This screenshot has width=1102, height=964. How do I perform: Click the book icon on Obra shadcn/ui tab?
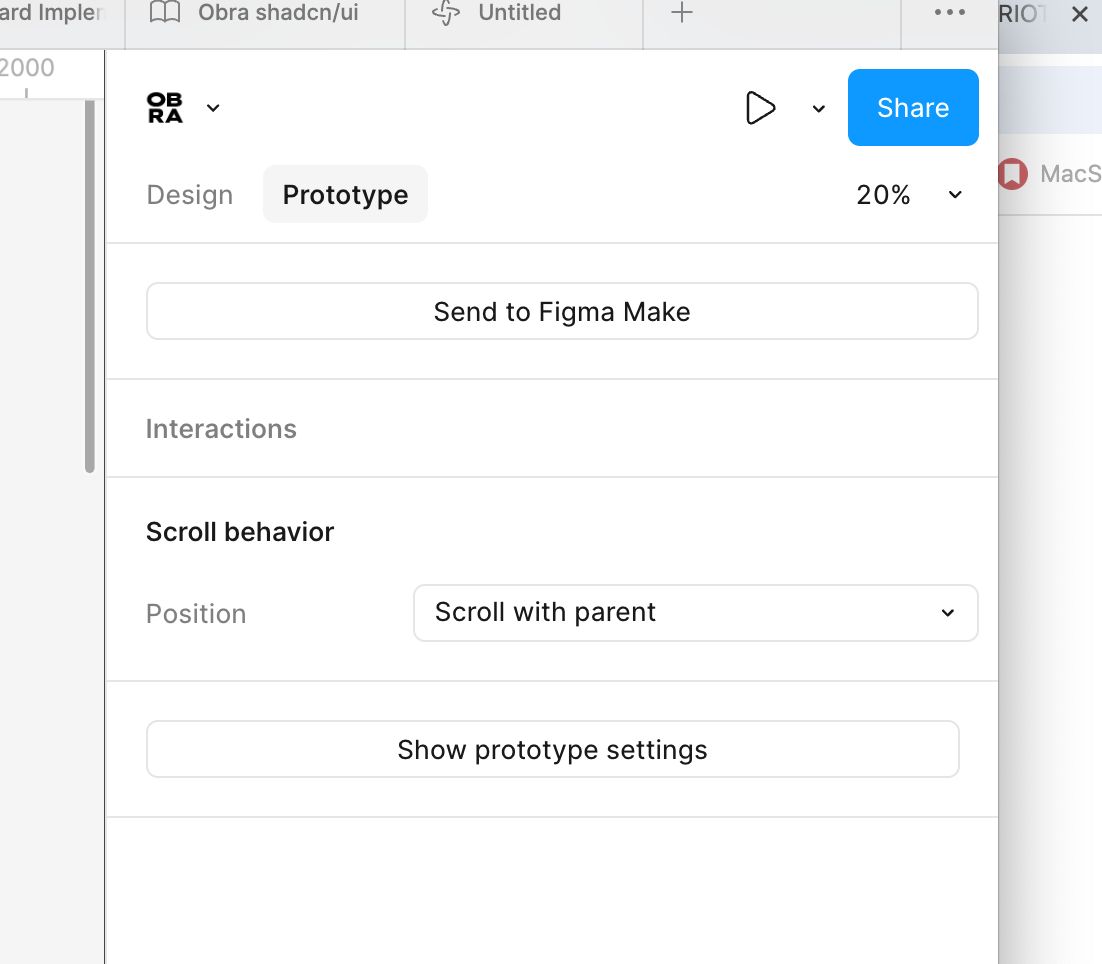pos(164,13)
